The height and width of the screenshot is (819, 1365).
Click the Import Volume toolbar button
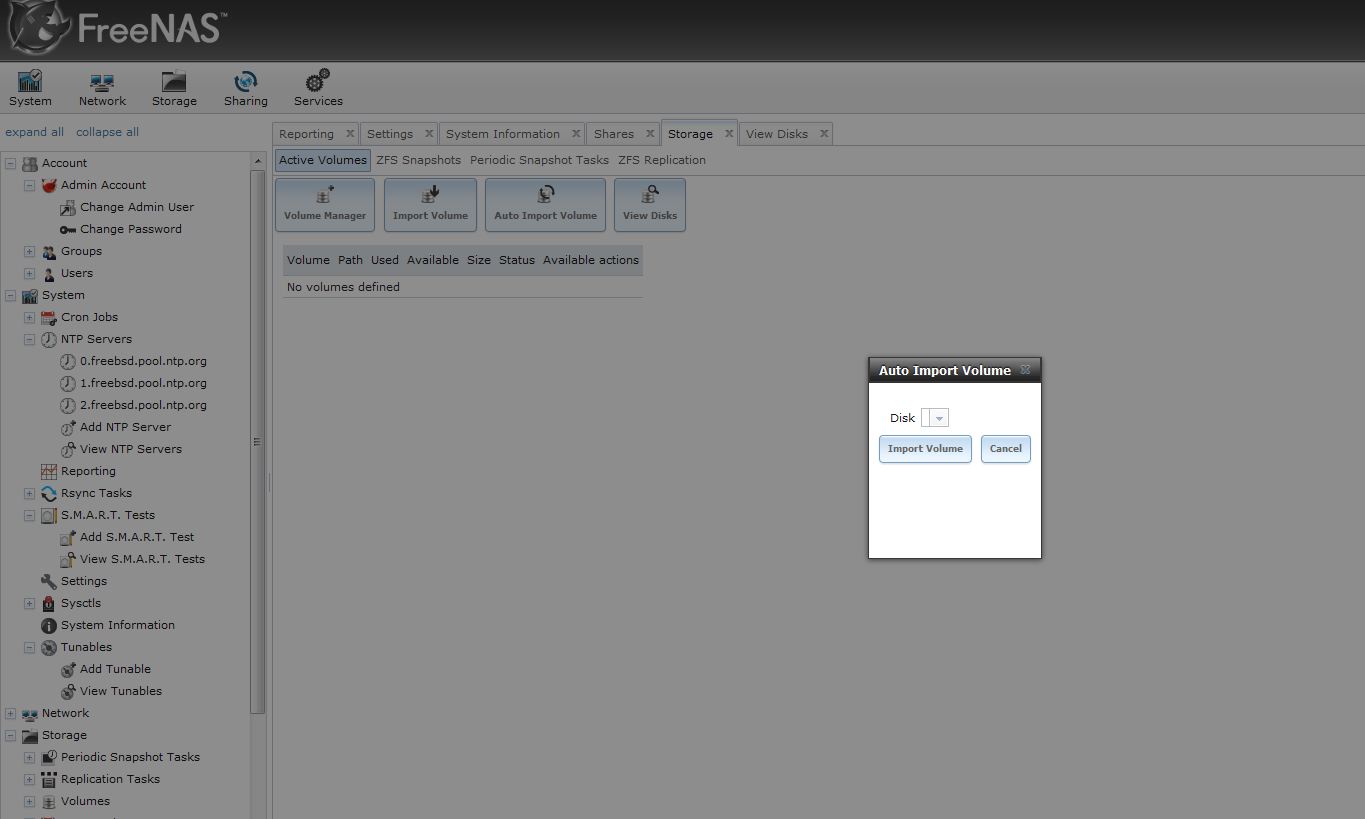[430, 205]
